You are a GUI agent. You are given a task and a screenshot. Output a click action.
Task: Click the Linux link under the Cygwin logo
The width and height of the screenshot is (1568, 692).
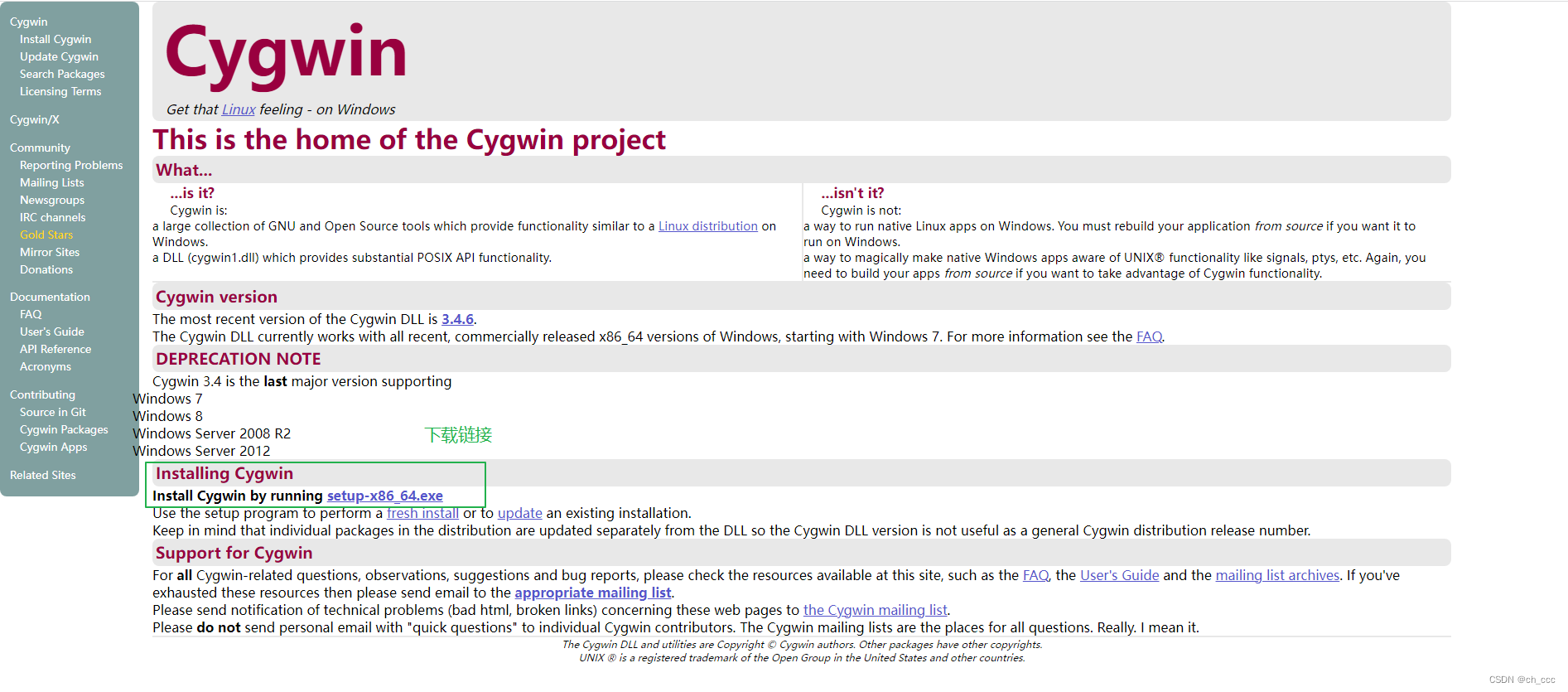point(239,109)
